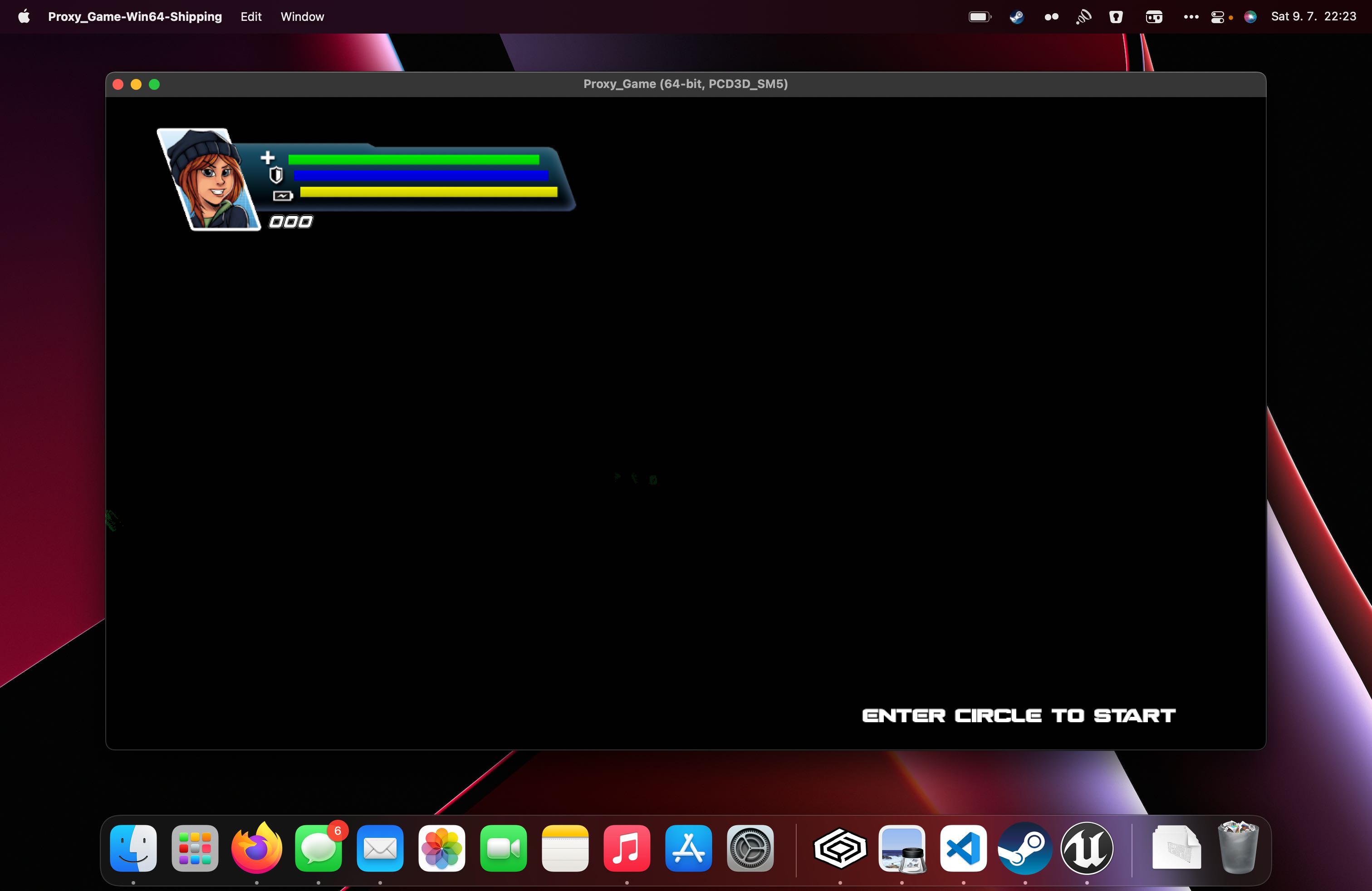1372x891 pixels.
Task: Click the Steam icon in the menu bar
Action: tap(1016, 17)
